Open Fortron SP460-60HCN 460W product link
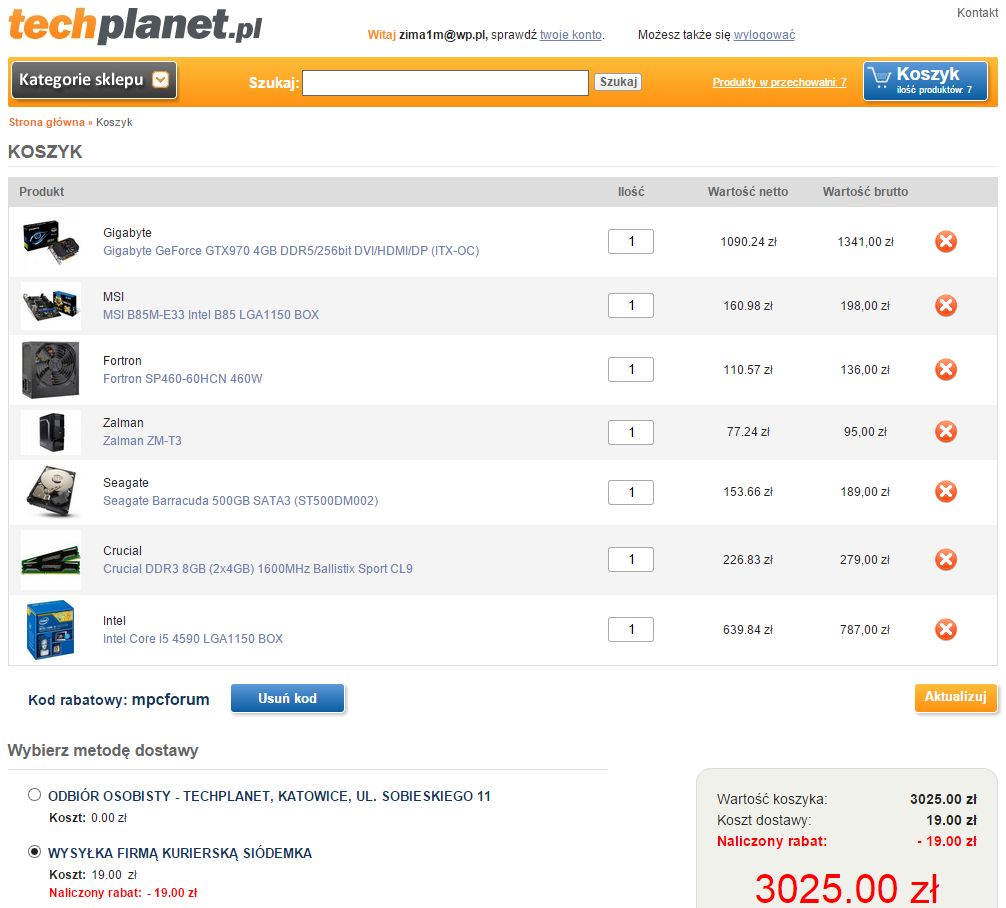1006x908 pixels. [x=183, y=379]
